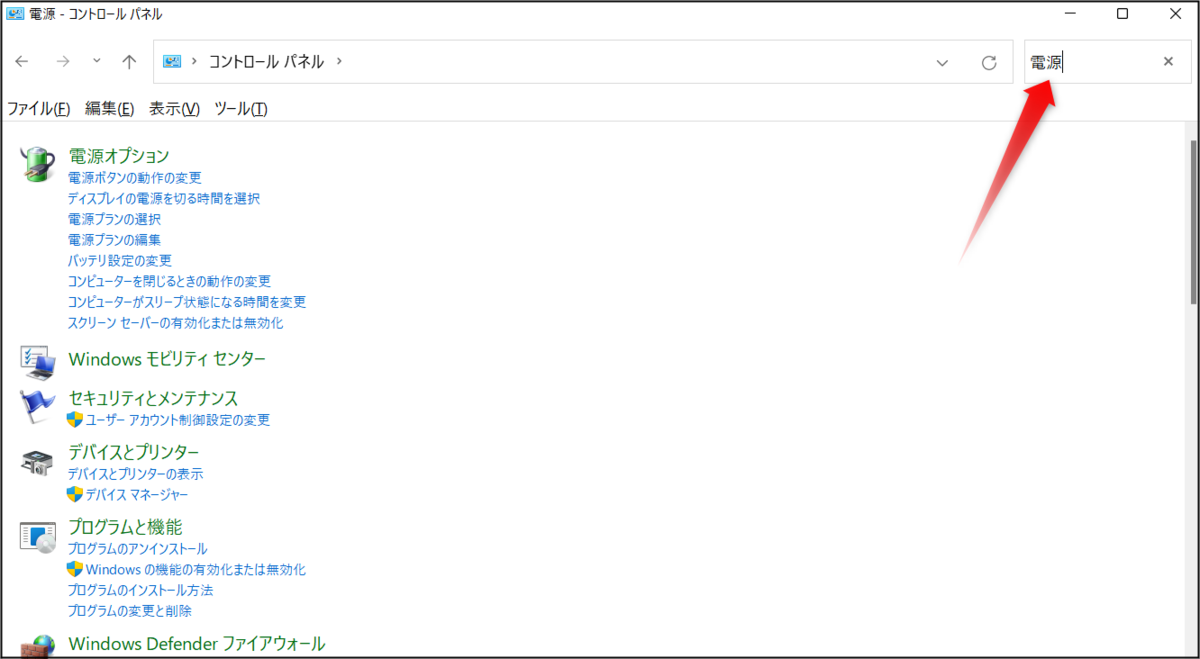Open デバイスとプリンターの表示 link
The width and height of the screenshot is (1200, 659).
coord(135,473)
